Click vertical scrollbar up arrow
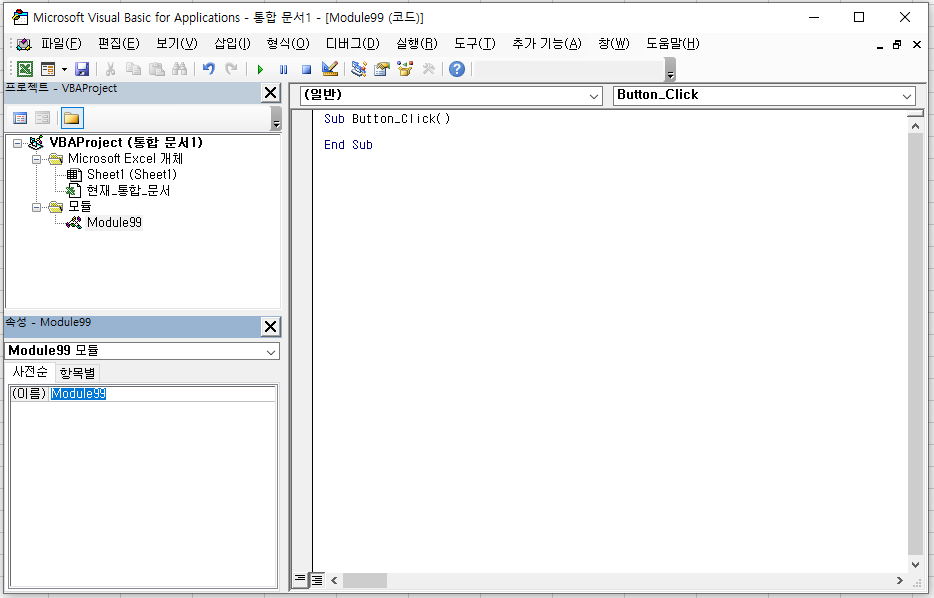This screenshot has height=598, width=934. pyautogui.click(x=916, y=126)
